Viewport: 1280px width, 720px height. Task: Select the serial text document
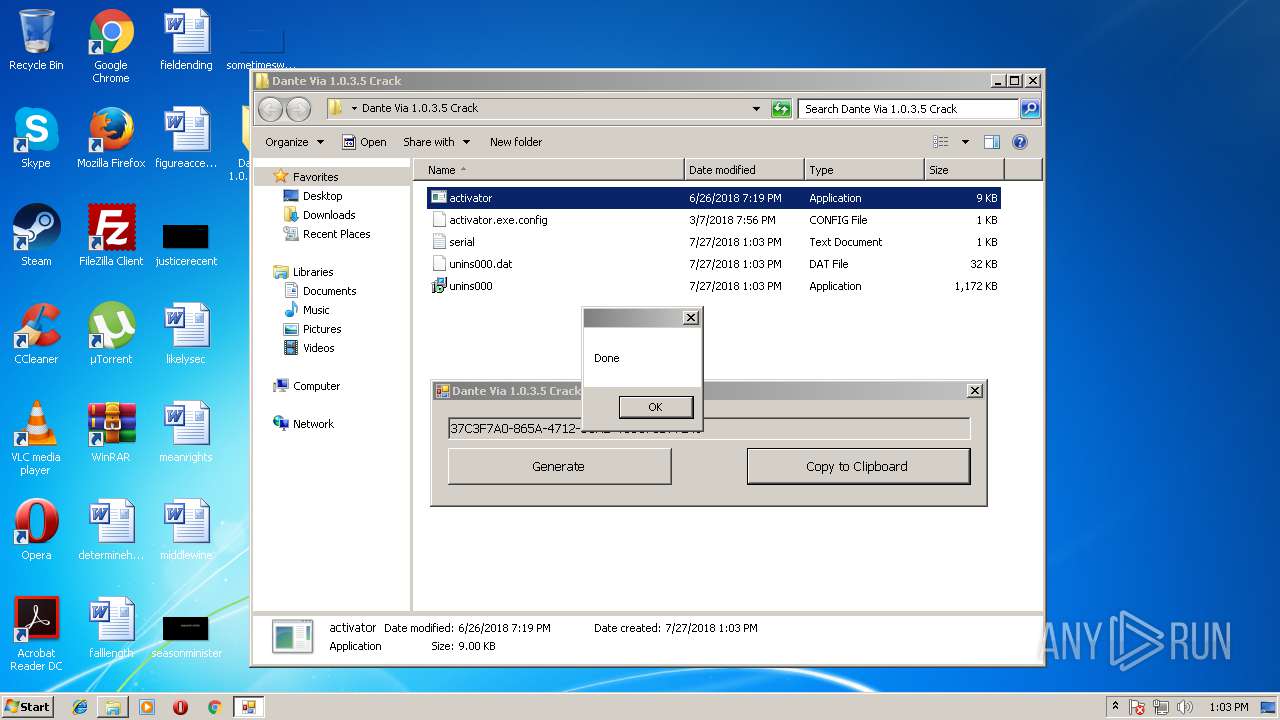tap(714, 242)
